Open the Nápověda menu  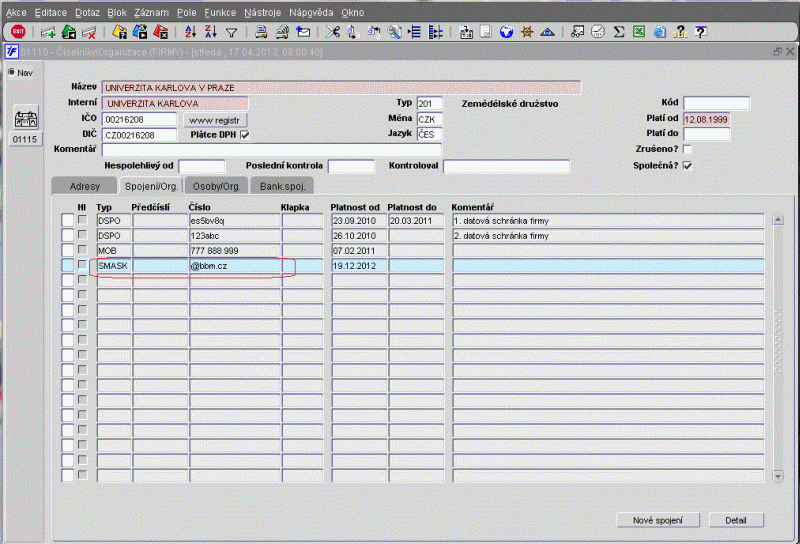coord(311,12)
